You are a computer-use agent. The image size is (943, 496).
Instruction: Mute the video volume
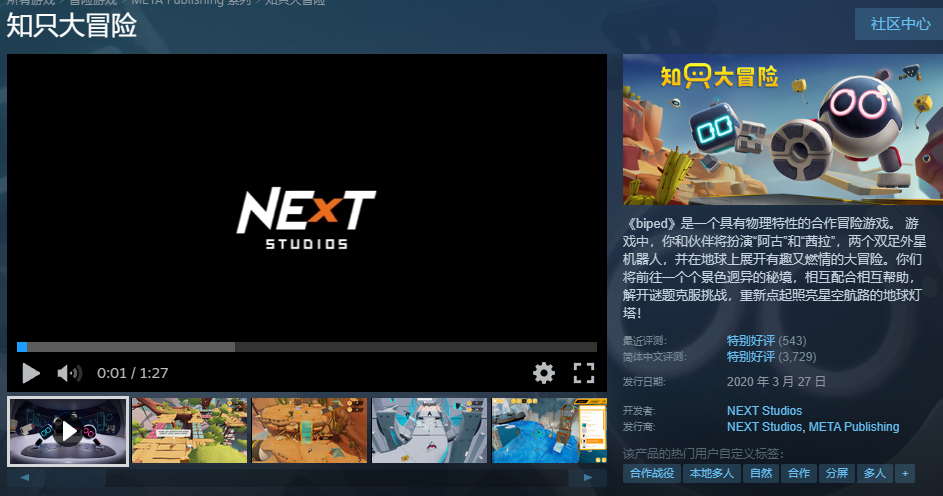click(69, 373)
